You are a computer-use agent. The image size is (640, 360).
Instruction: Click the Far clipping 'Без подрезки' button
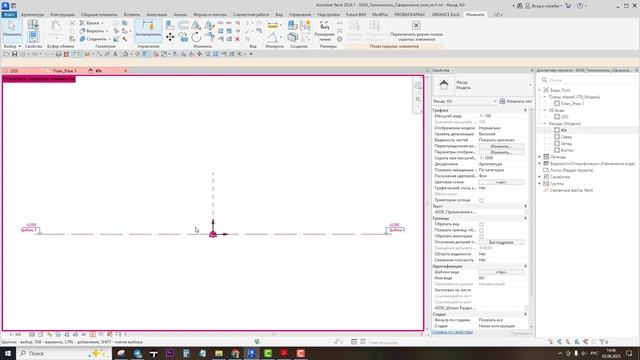501,242
